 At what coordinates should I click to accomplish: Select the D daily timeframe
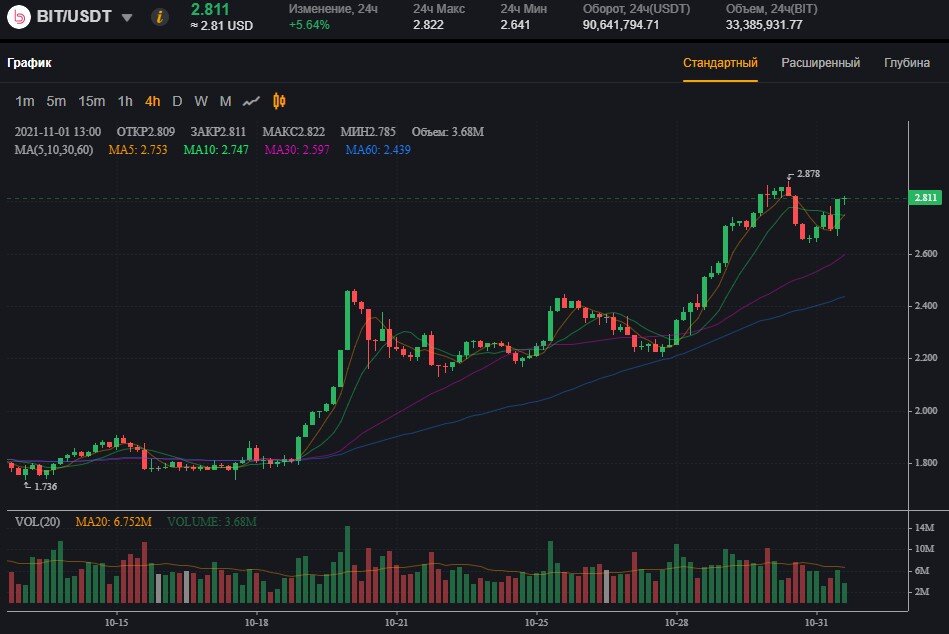pos(177,101)
